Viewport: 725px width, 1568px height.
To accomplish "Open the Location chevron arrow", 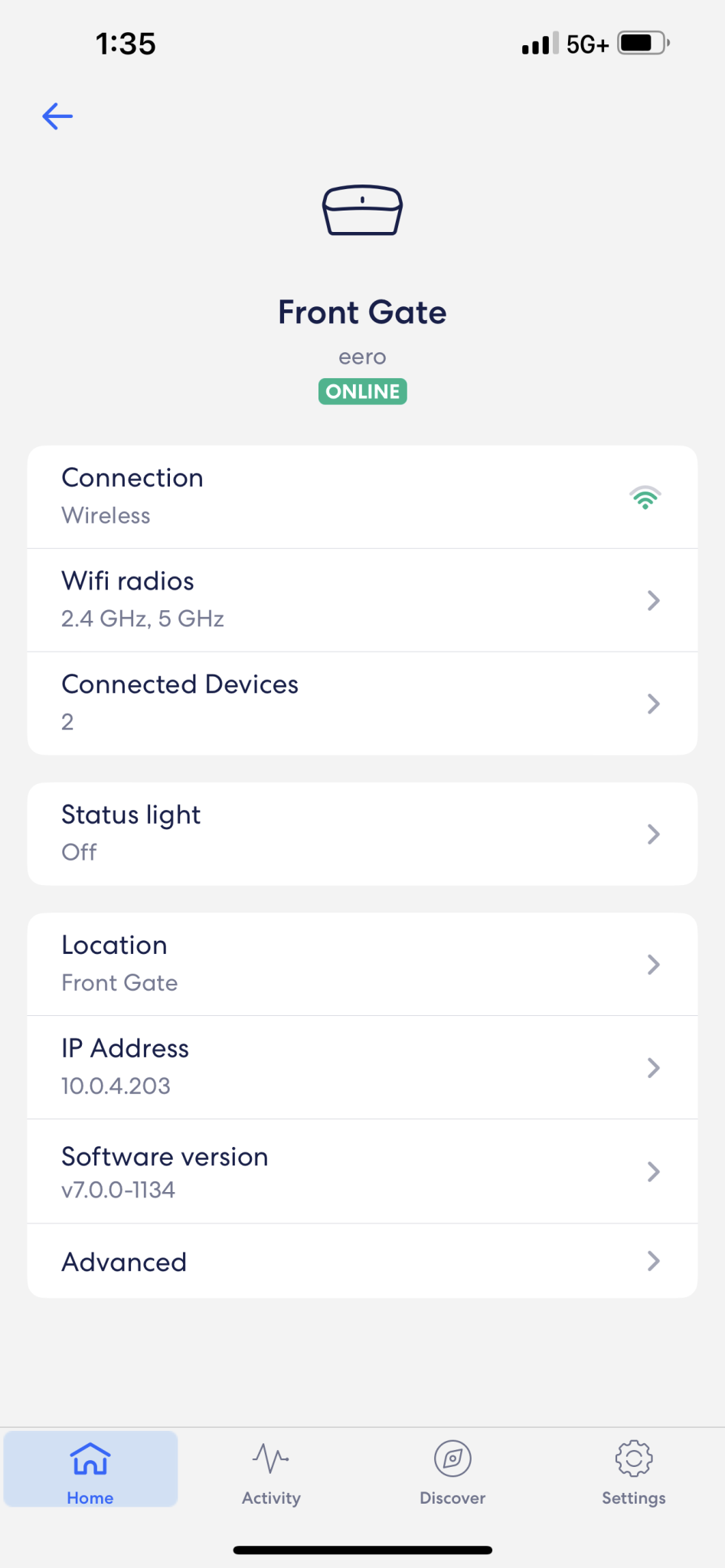I will (x=653, y=965).
